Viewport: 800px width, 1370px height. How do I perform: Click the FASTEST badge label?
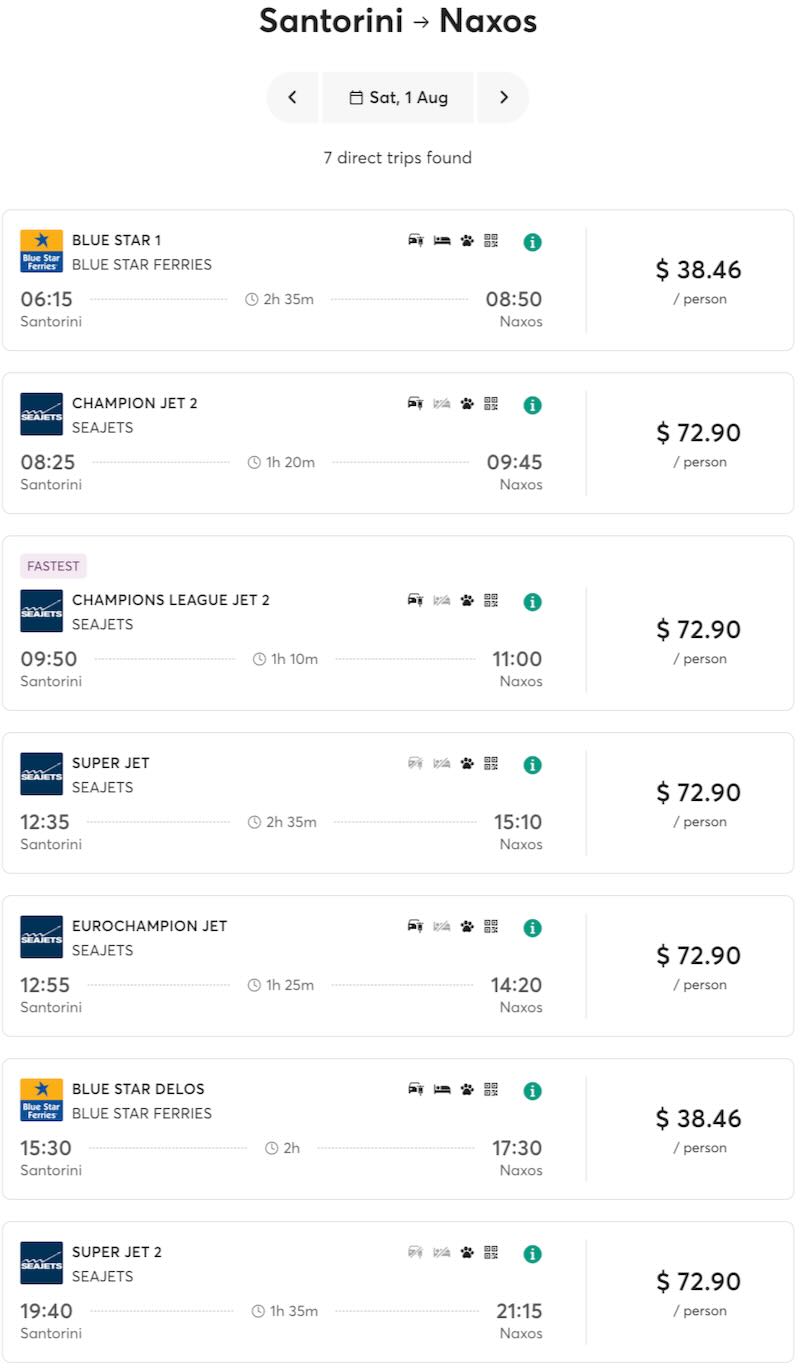pyautogui.click(x=53, y=566)
